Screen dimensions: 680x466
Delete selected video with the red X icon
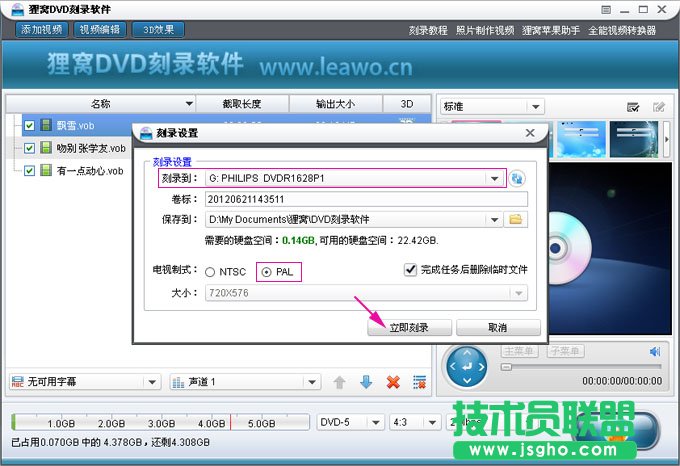[x=393, y=382]
